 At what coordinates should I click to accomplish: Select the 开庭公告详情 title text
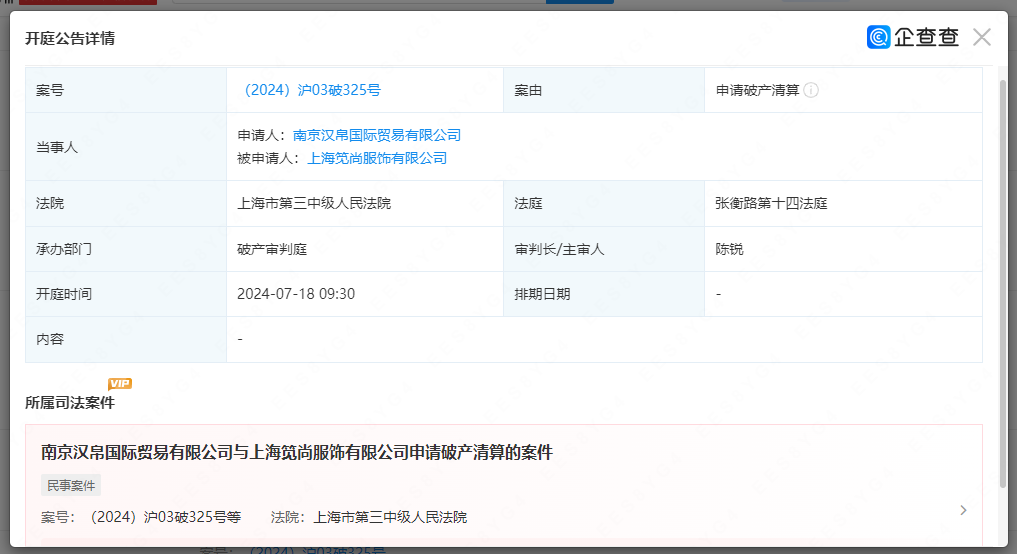pos(70,38)
